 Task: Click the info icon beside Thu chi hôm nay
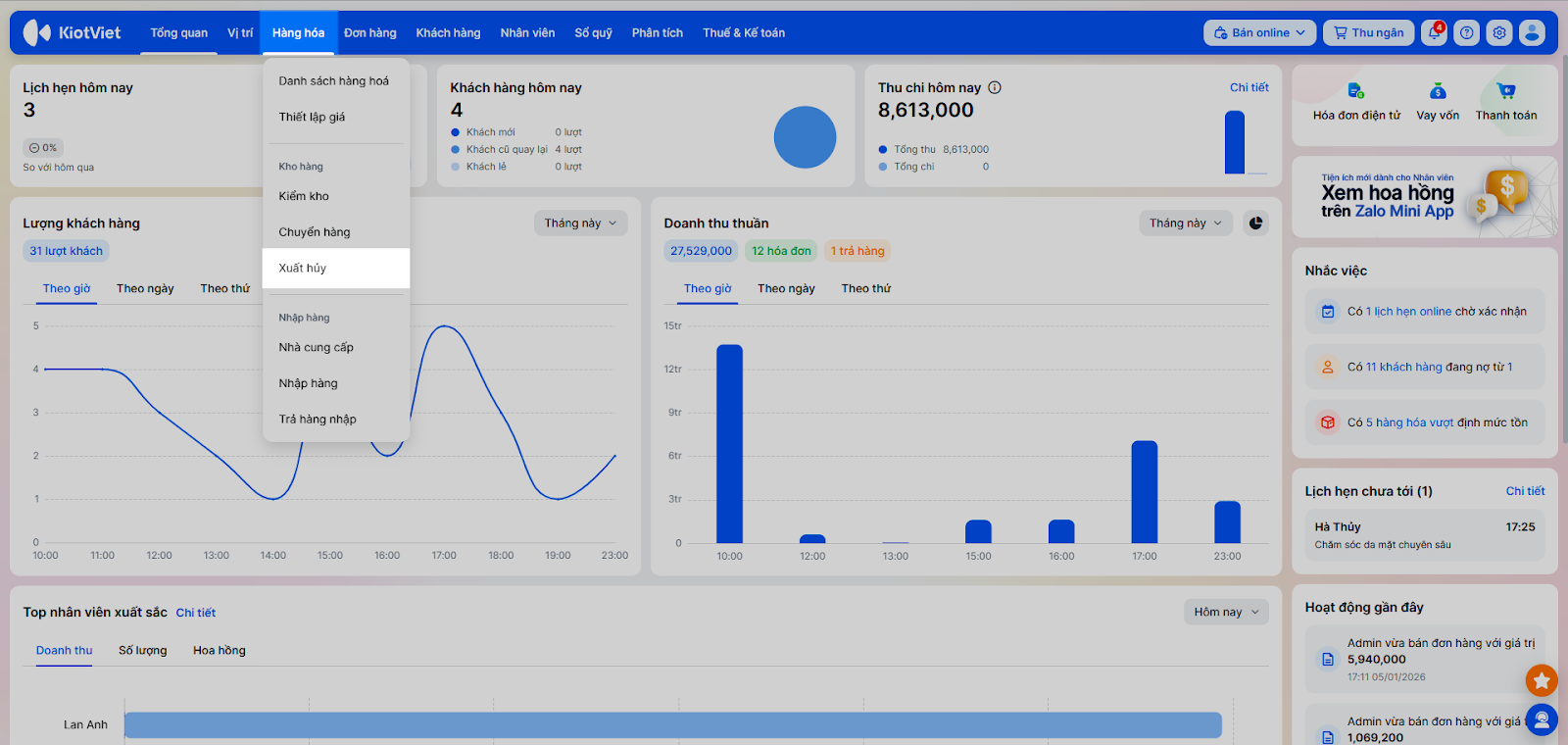(x=995, y=87)
